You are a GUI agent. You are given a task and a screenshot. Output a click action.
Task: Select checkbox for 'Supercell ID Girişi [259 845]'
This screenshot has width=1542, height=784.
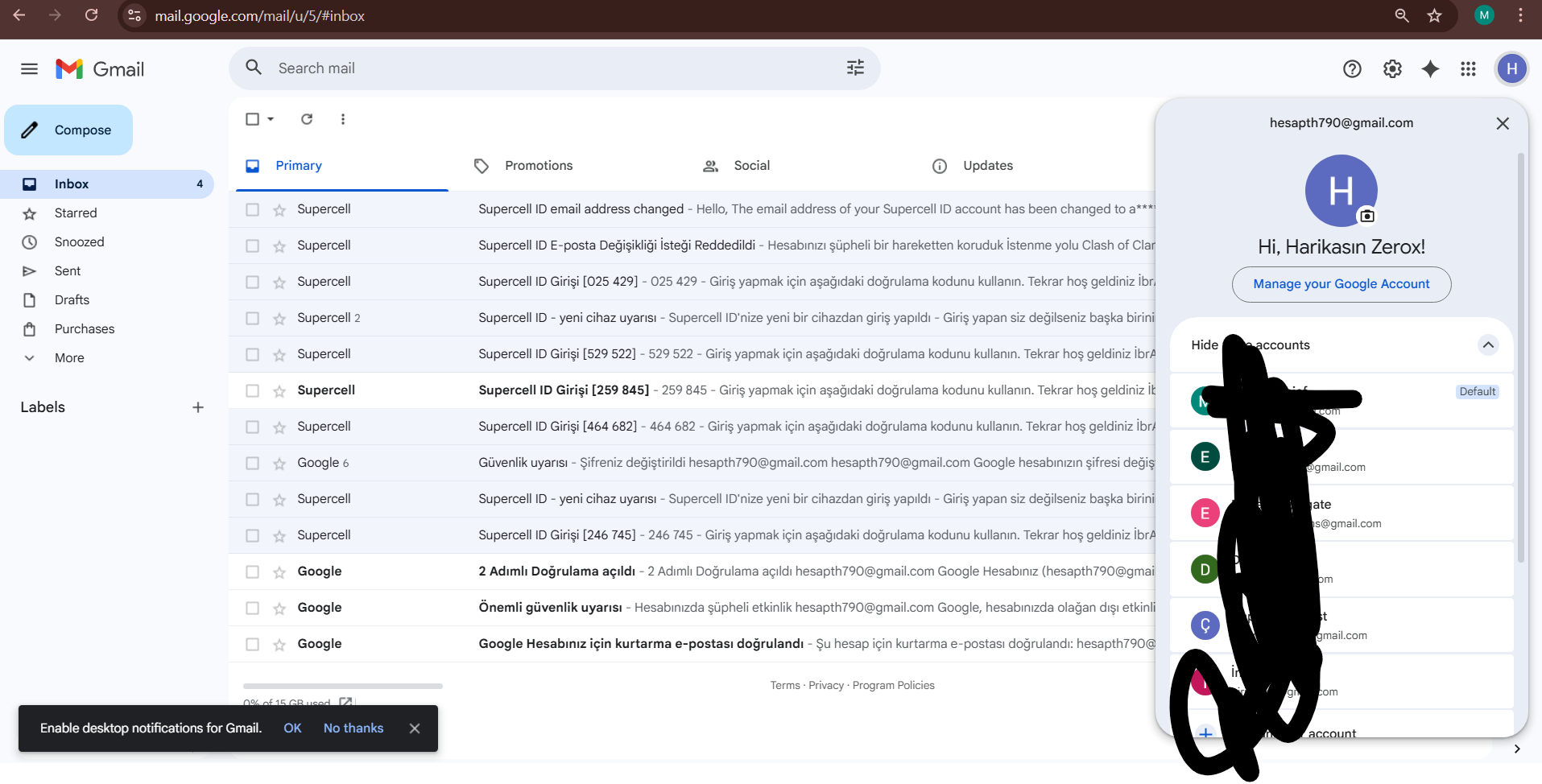(252, 390)
